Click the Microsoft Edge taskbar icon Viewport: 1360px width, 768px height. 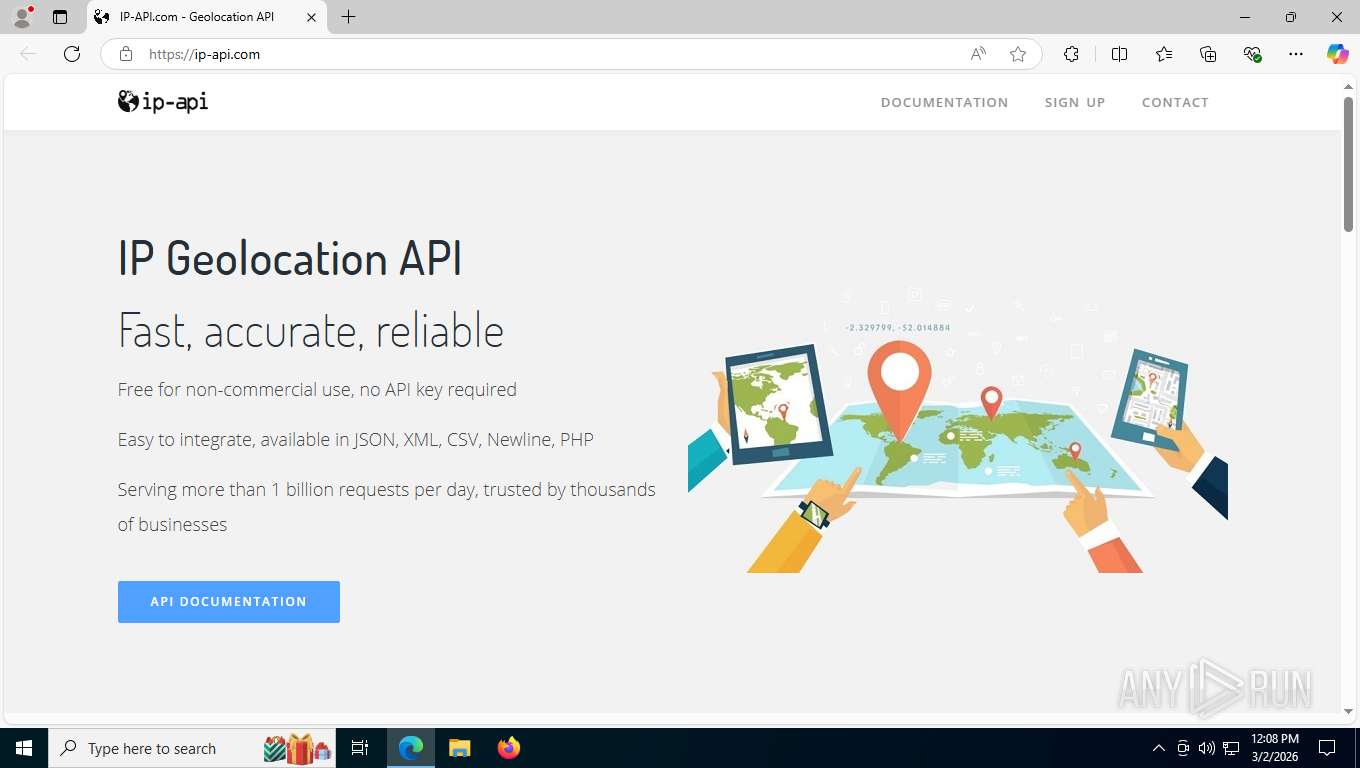411,748
